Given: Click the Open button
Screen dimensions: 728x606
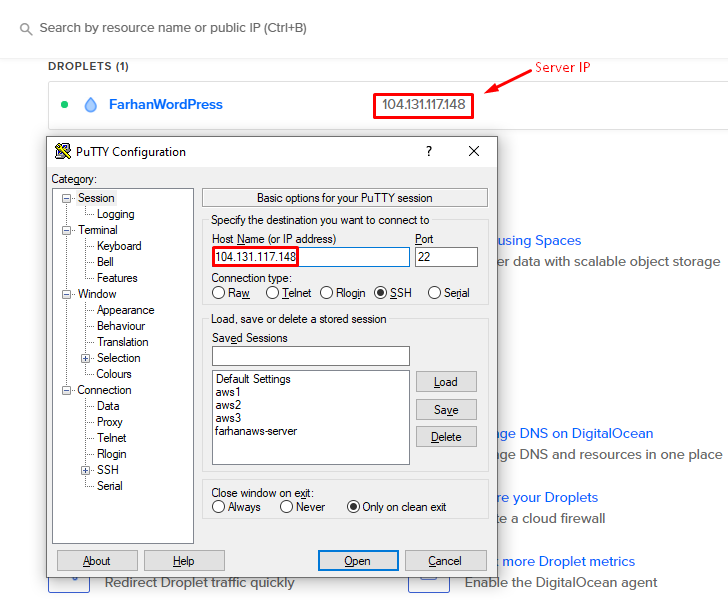Looking at the screenshot, I should point(358,560).
